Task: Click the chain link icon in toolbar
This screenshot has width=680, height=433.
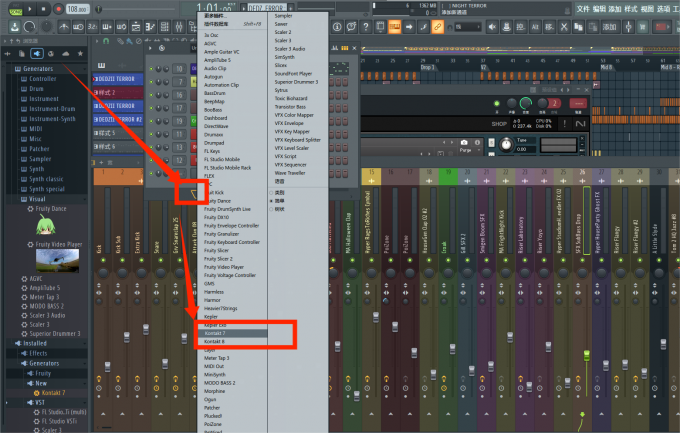Action: [x=438, y=27]
